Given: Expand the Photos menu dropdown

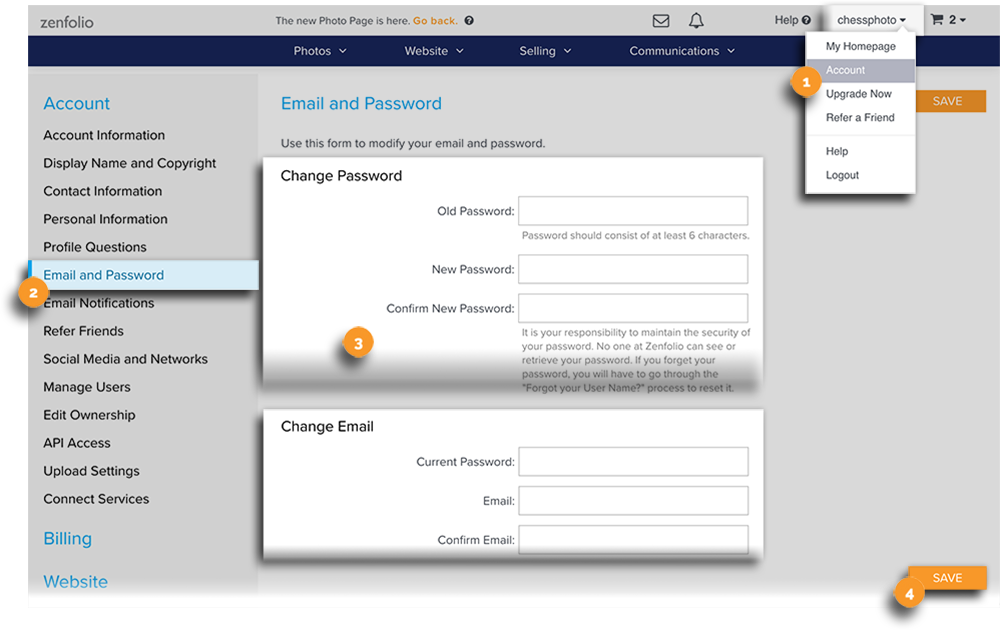Looking at the screenshot, I should pyautogui.click(x=320, y=51).
